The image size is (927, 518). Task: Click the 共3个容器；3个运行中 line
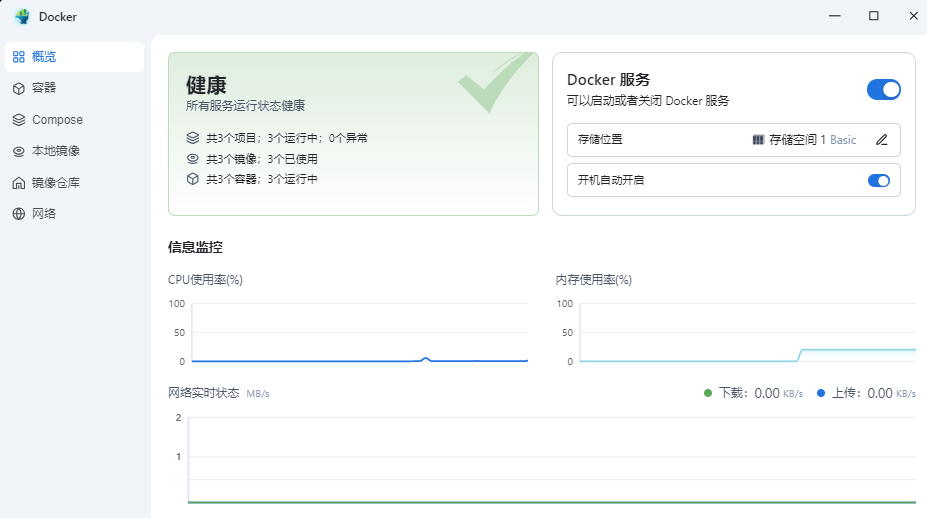tap(262, 179)
